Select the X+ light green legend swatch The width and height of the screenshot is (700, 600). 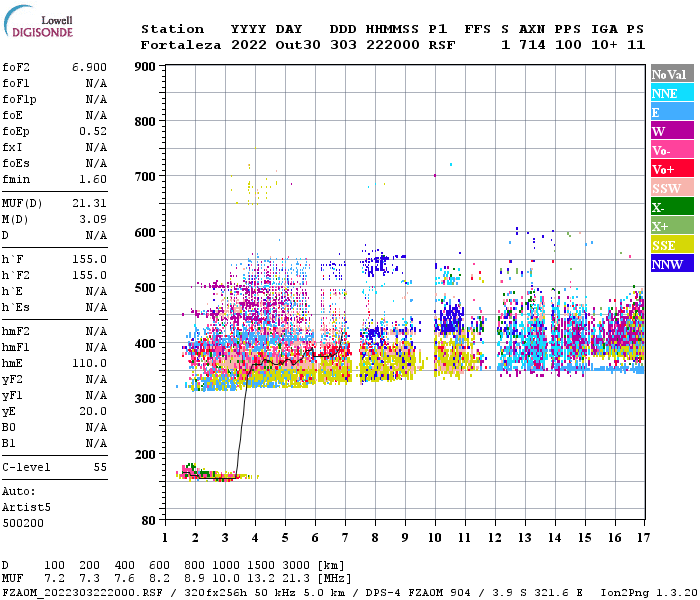click(672, 226)
